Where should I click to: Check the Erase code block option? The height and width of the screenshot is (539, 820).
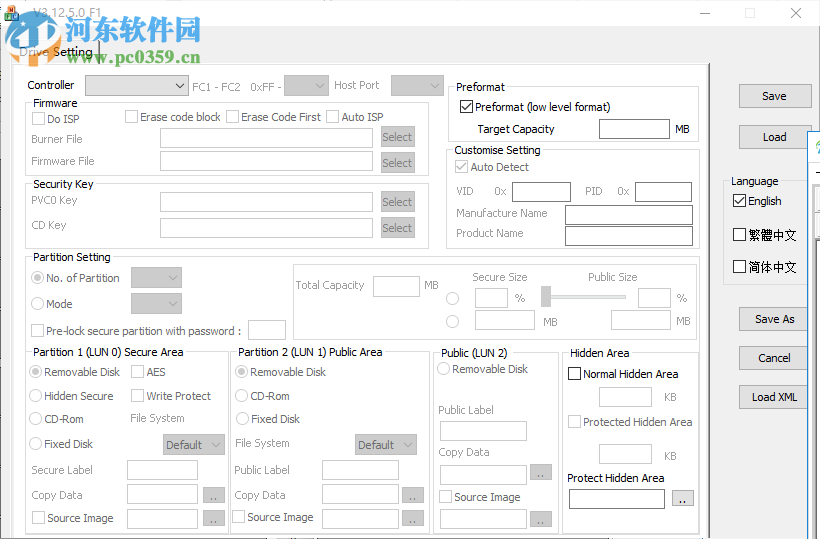tap(131, 117)
